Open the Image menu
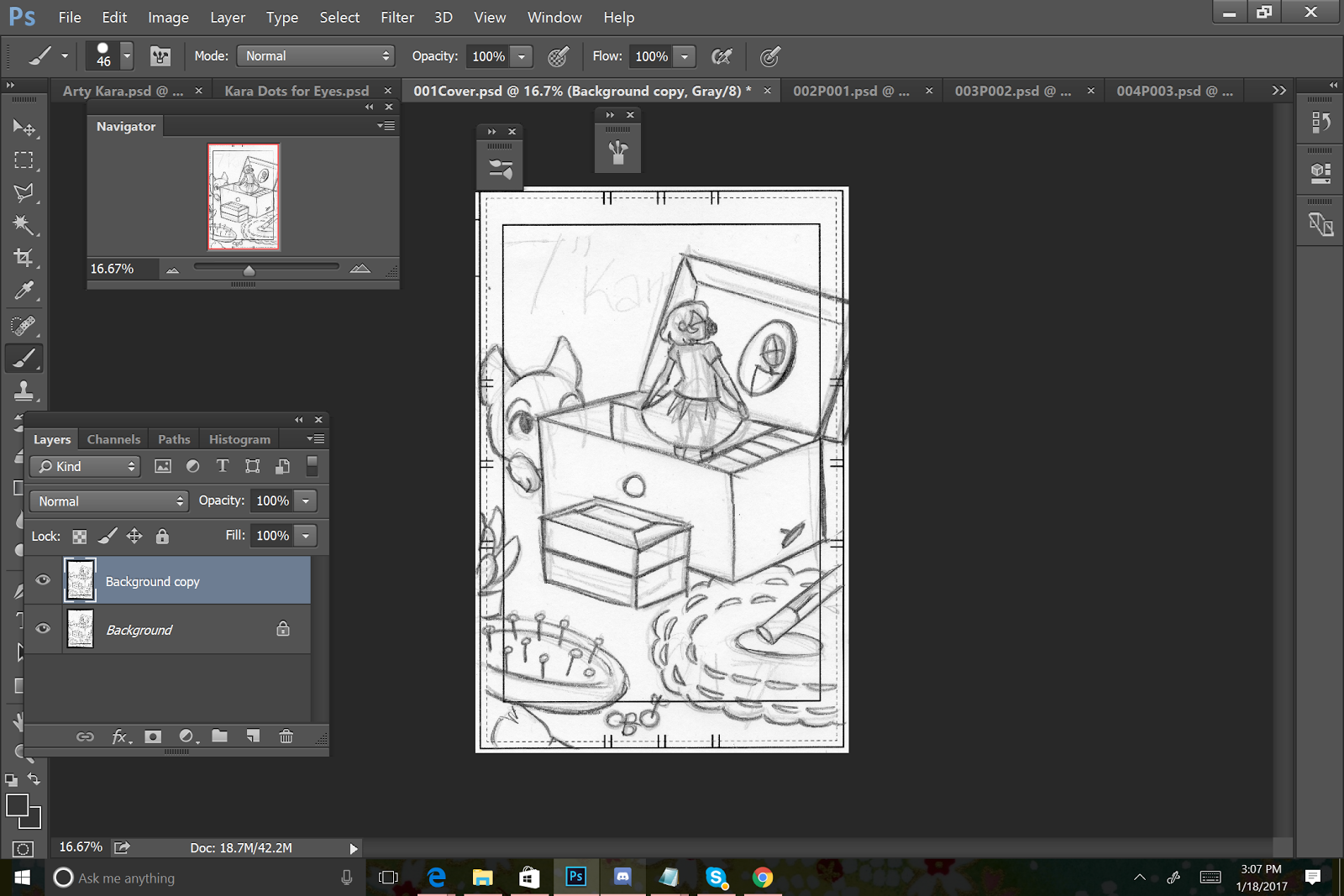 pyautogui.click(x=168, y=17)
